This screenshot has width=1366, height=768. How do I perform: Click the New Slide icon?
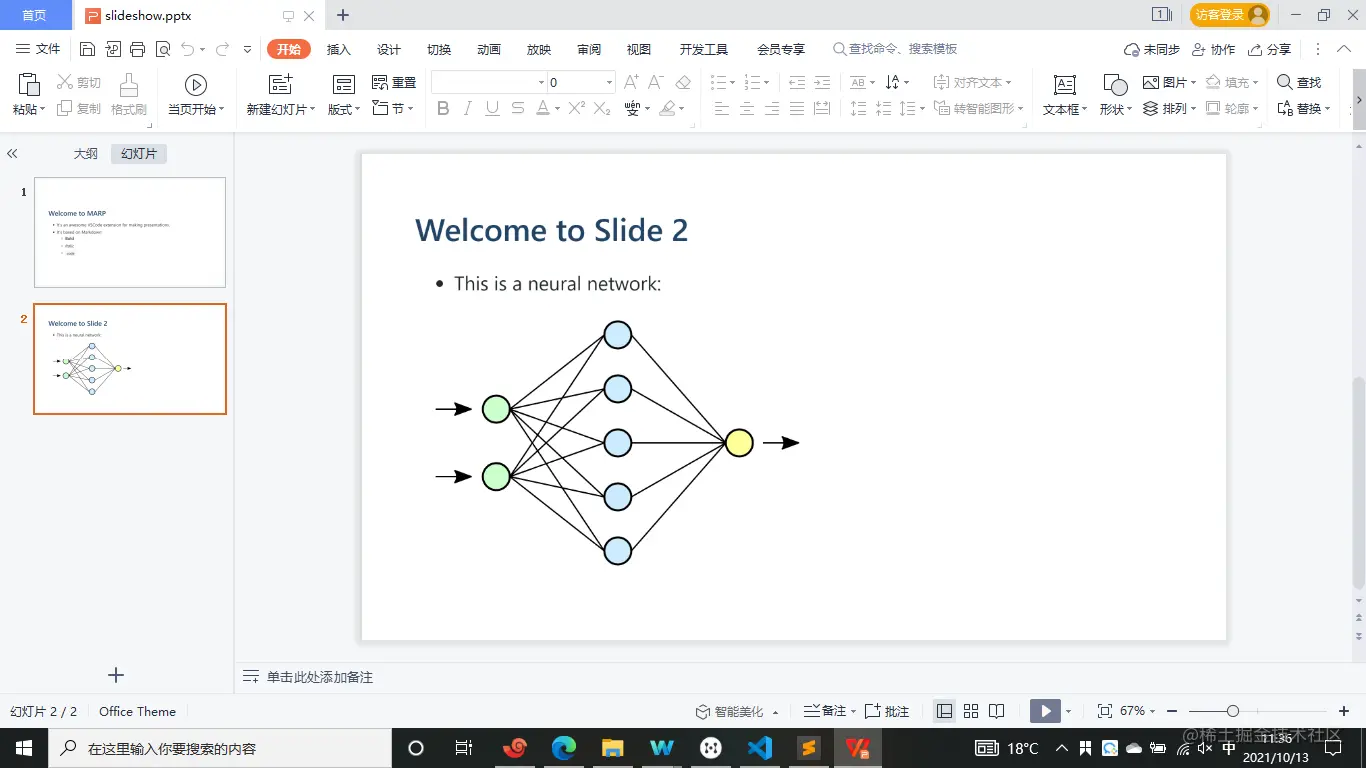tap(281, 84)
